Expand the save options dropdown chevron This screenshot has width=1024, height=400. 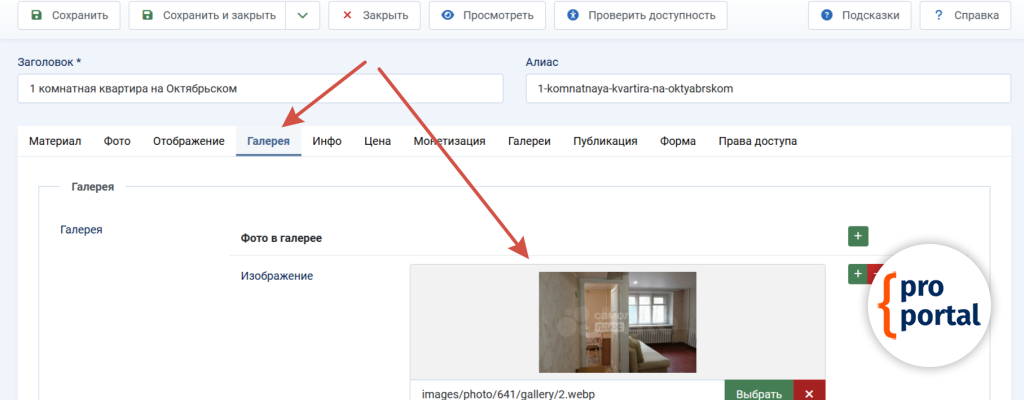(x=303, y=16)
